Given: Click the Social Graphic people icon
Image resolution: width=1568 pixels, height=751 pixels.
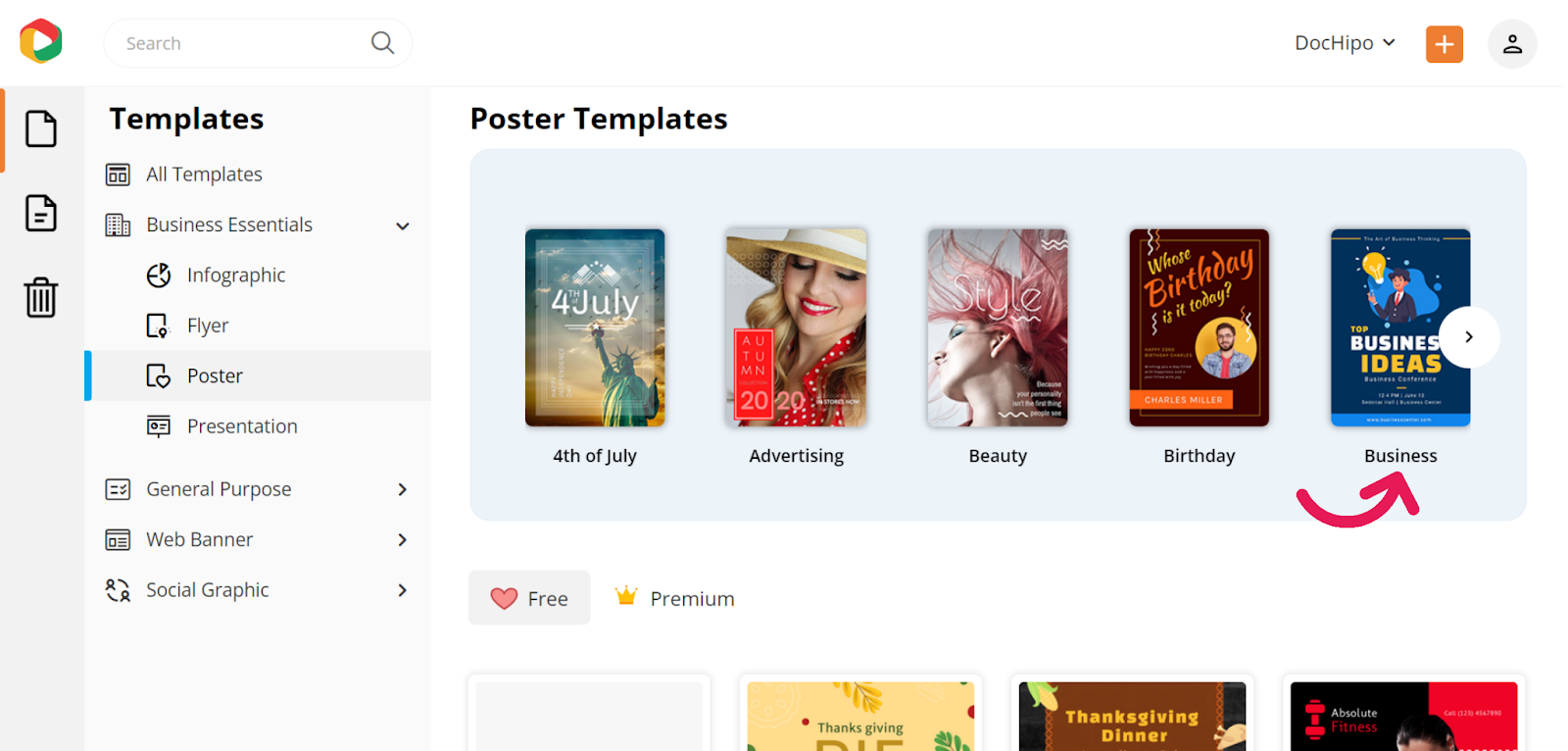Looking at the screenshot, I should pyautogui.click(x=118, y=590).
